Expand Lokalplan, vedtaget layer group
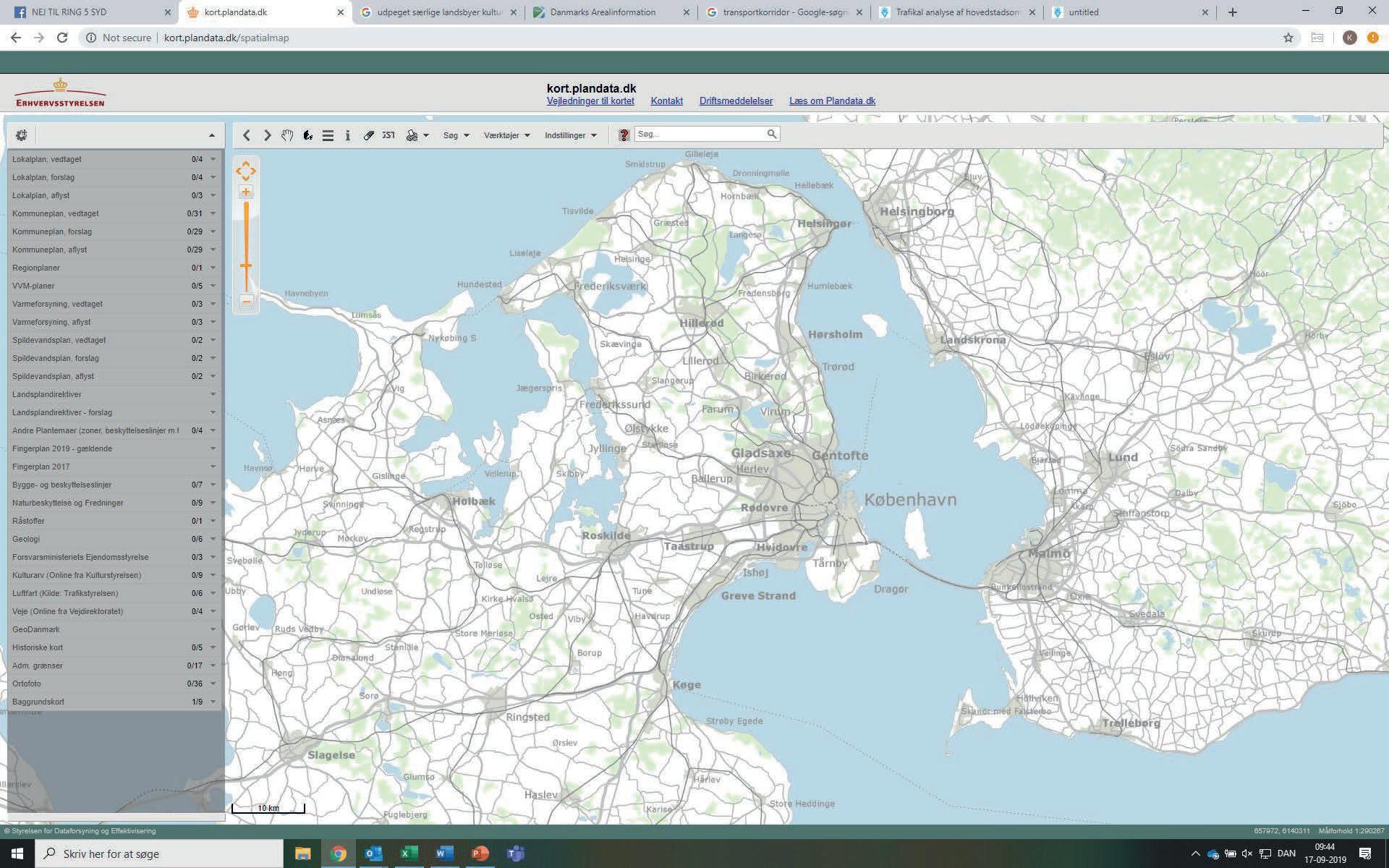The width and height of the screenshot is (1389, 868). (213, 159)
